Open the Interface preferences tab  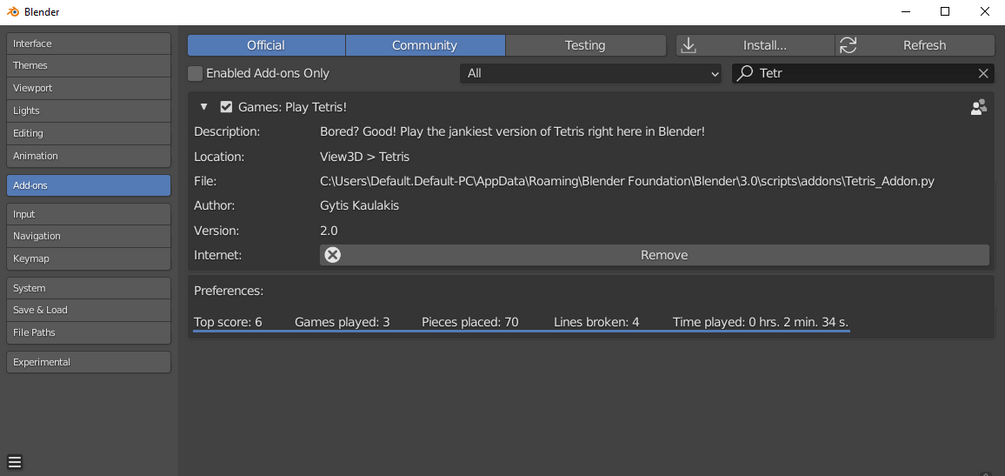click(88, 44)
